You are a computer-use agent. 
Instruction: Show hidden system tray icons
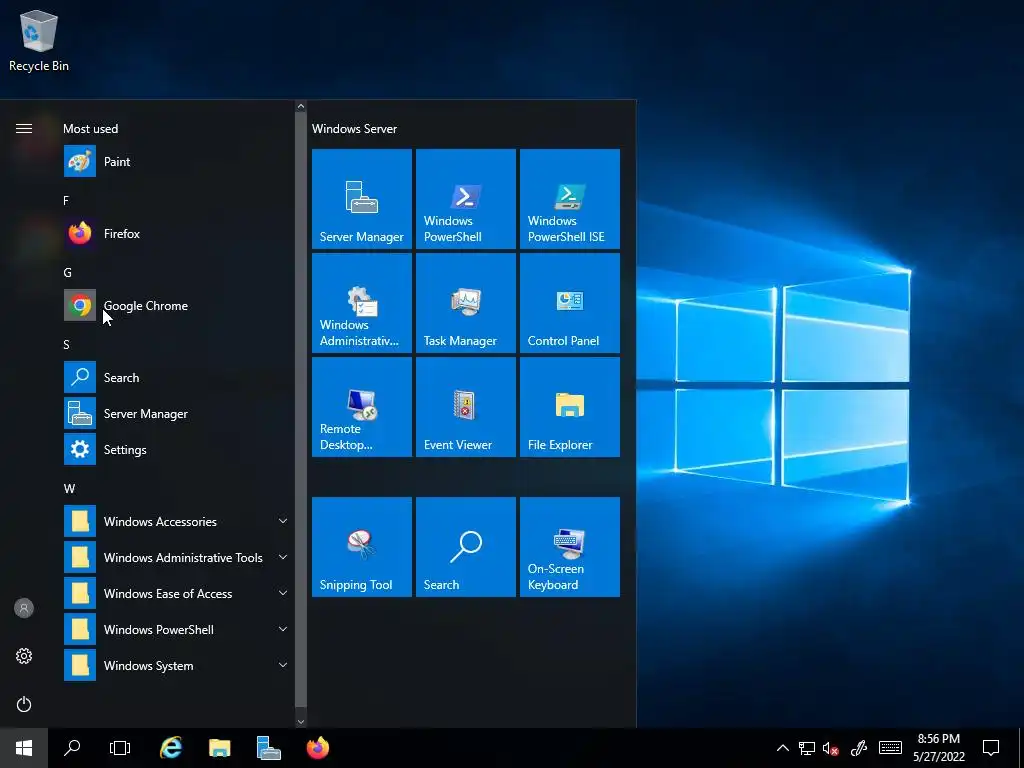click(782, 748)
